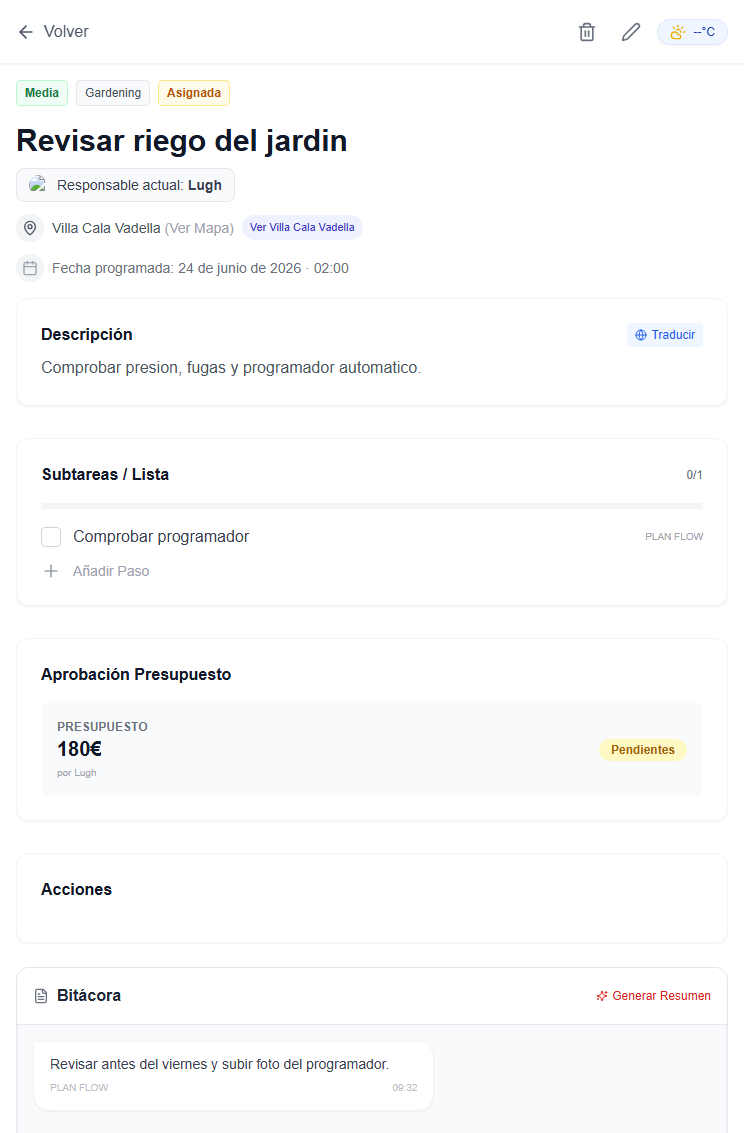Open the weather temperature widget
This screenshot has width=744, height=1133.
[692, 32]
